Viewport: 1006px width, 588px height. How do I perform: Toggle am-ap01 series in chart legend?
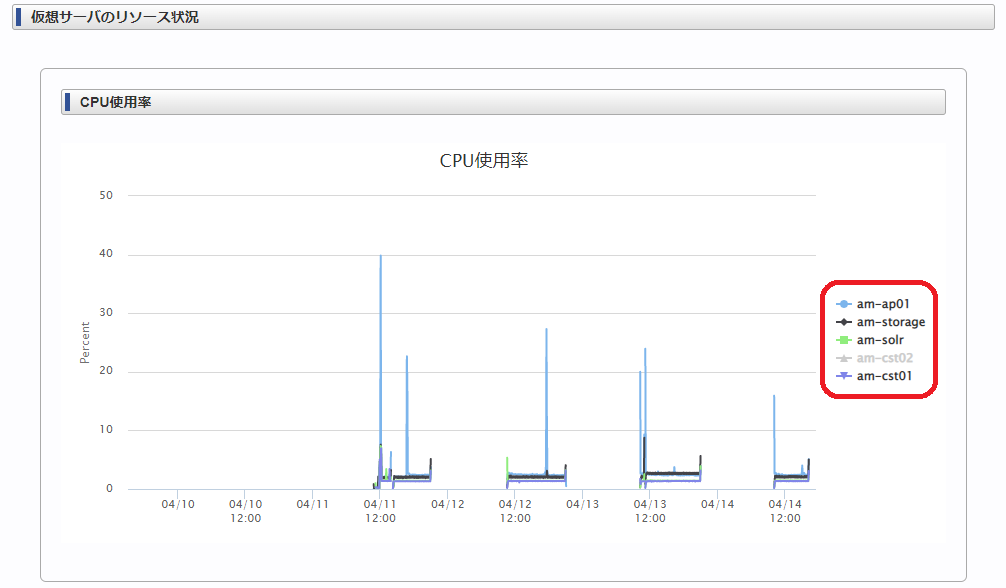(873, 304)
